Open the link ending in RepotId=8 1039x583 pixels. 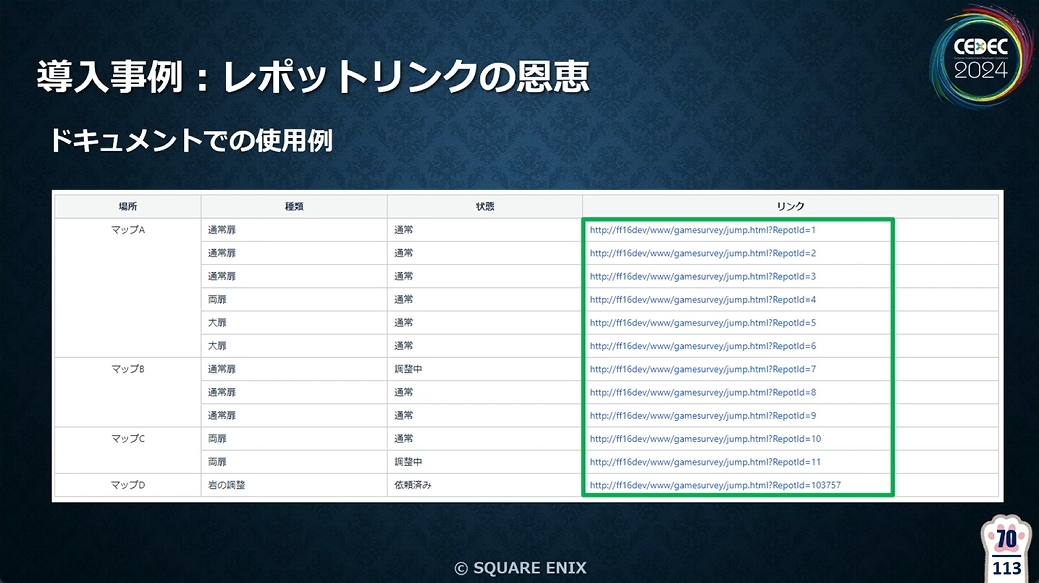coord(702,392)
